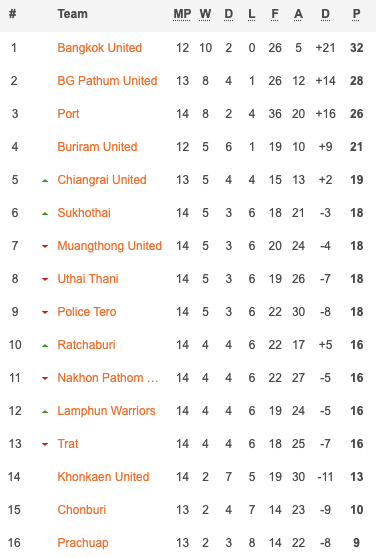Select the Prachuap team link

click(83, 543)
